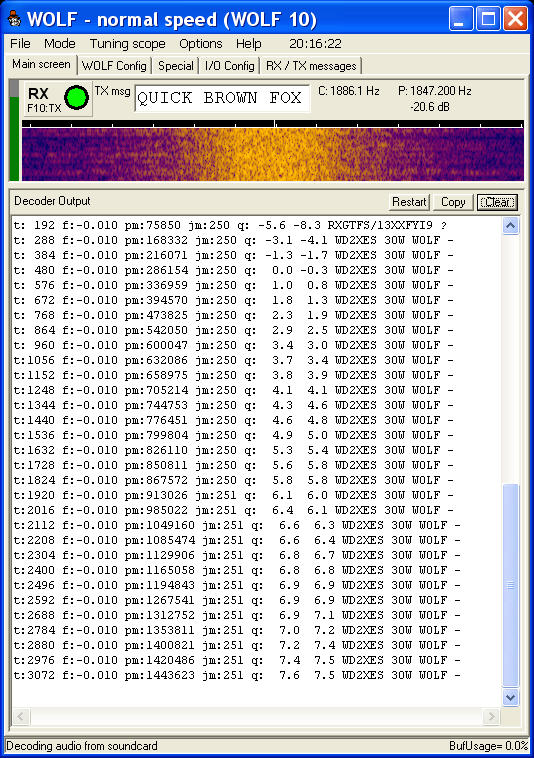This screenshot has height=758, width=534.
Task: Click the waterfall tuning scope display
Action: (x=273, y=154)
